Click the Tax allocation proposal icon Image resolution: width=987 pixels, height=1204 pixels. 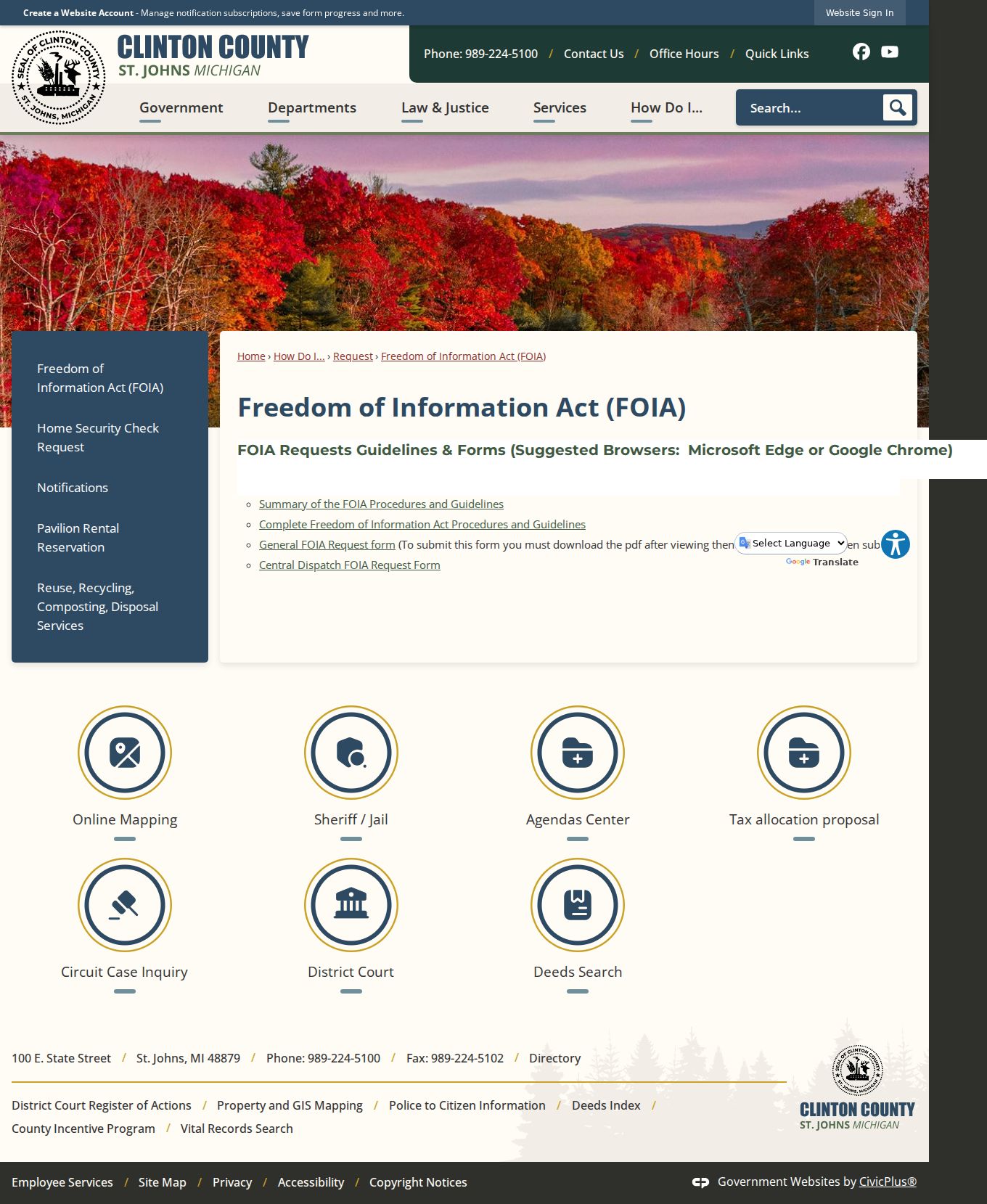click(x=804, y=753)
